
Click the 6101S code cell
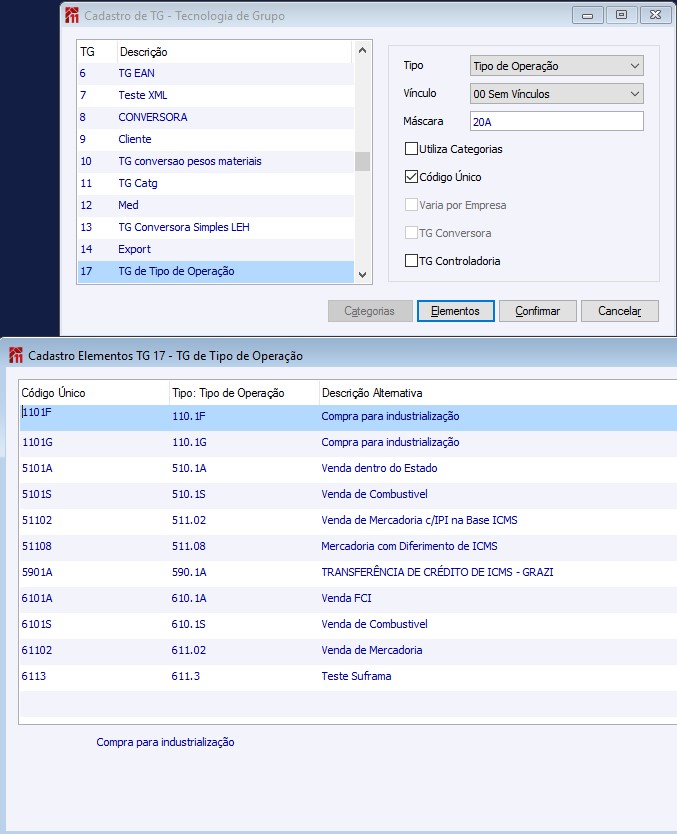click(94, 624)
